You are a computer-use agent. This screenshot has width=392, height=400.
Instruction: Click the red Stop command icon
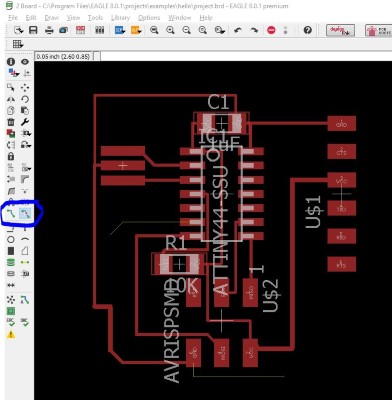(271, 30)
